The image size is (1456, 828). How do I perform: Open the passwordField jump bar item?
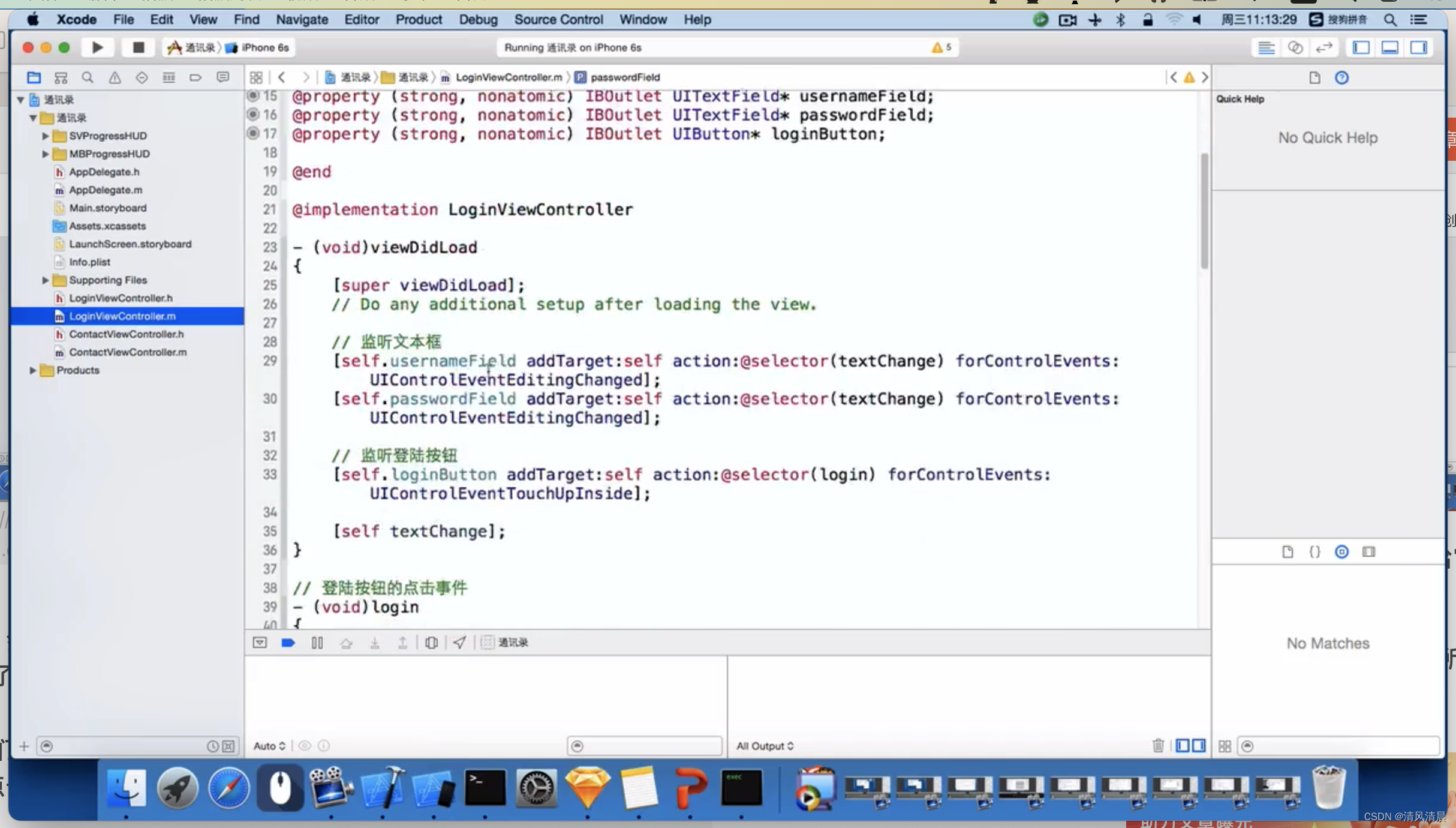click(618, 77)
